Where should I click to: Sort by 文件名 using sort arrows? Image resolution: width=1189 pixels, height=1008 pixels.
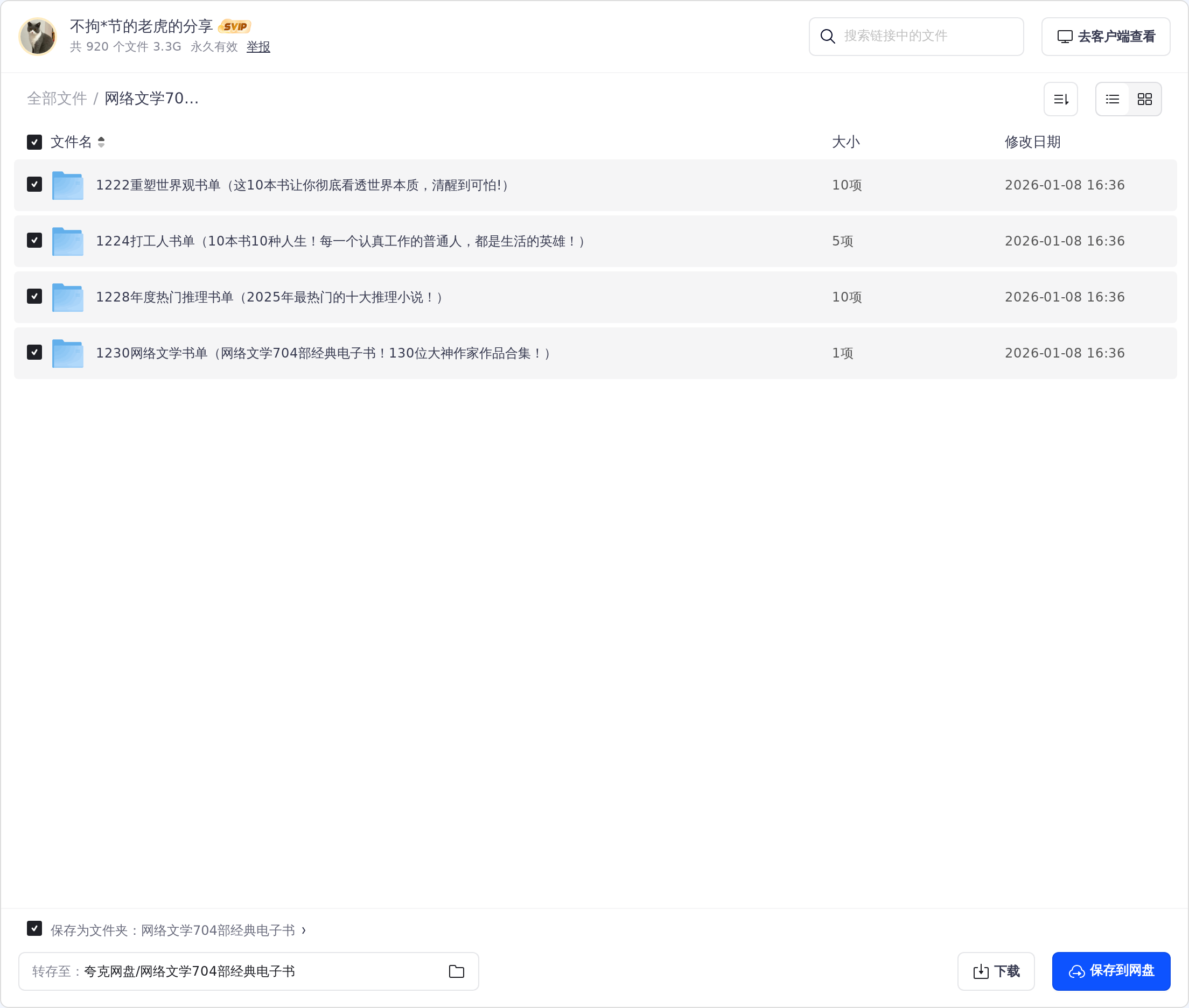pos(101,142)
